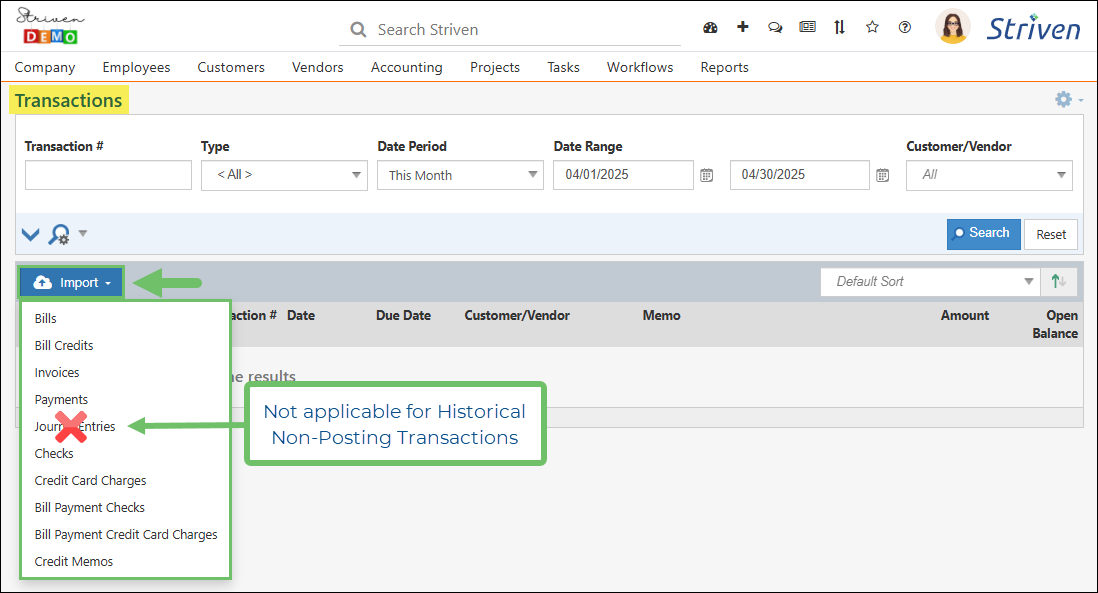1098x593 pixels.
Task: Click the plus quick-add icon
Action: [742, 27]
